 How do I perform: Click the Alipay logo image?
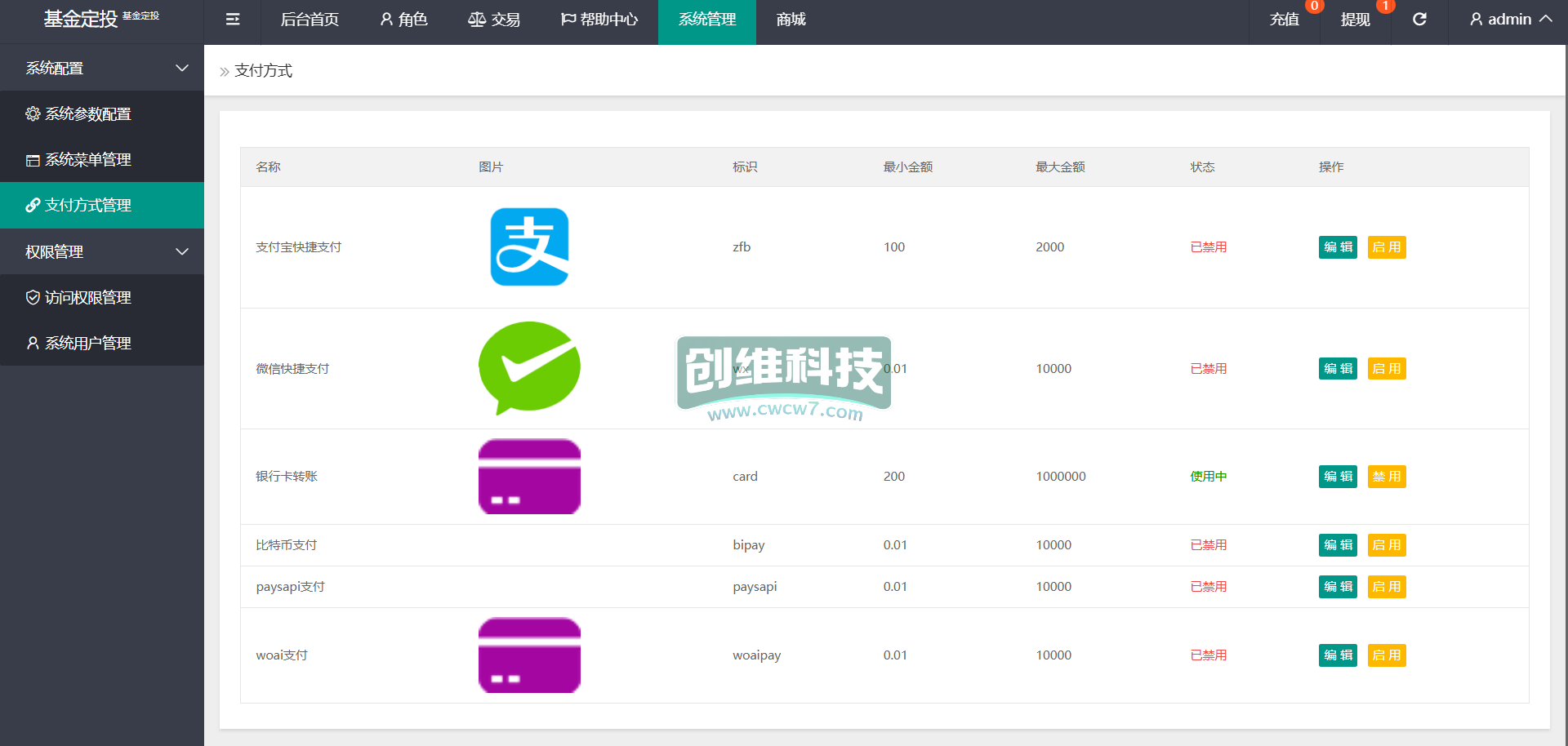coord(529,246)
